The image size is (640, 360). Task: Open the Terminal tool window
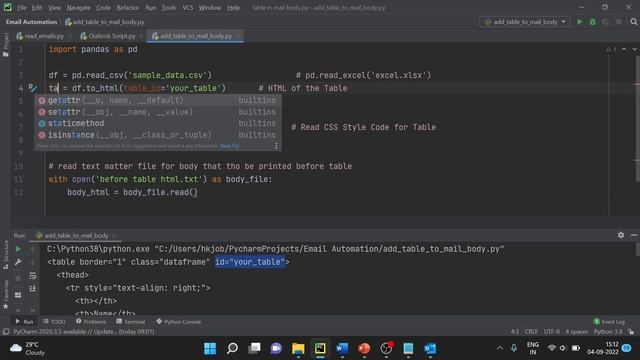coord(130,322)
